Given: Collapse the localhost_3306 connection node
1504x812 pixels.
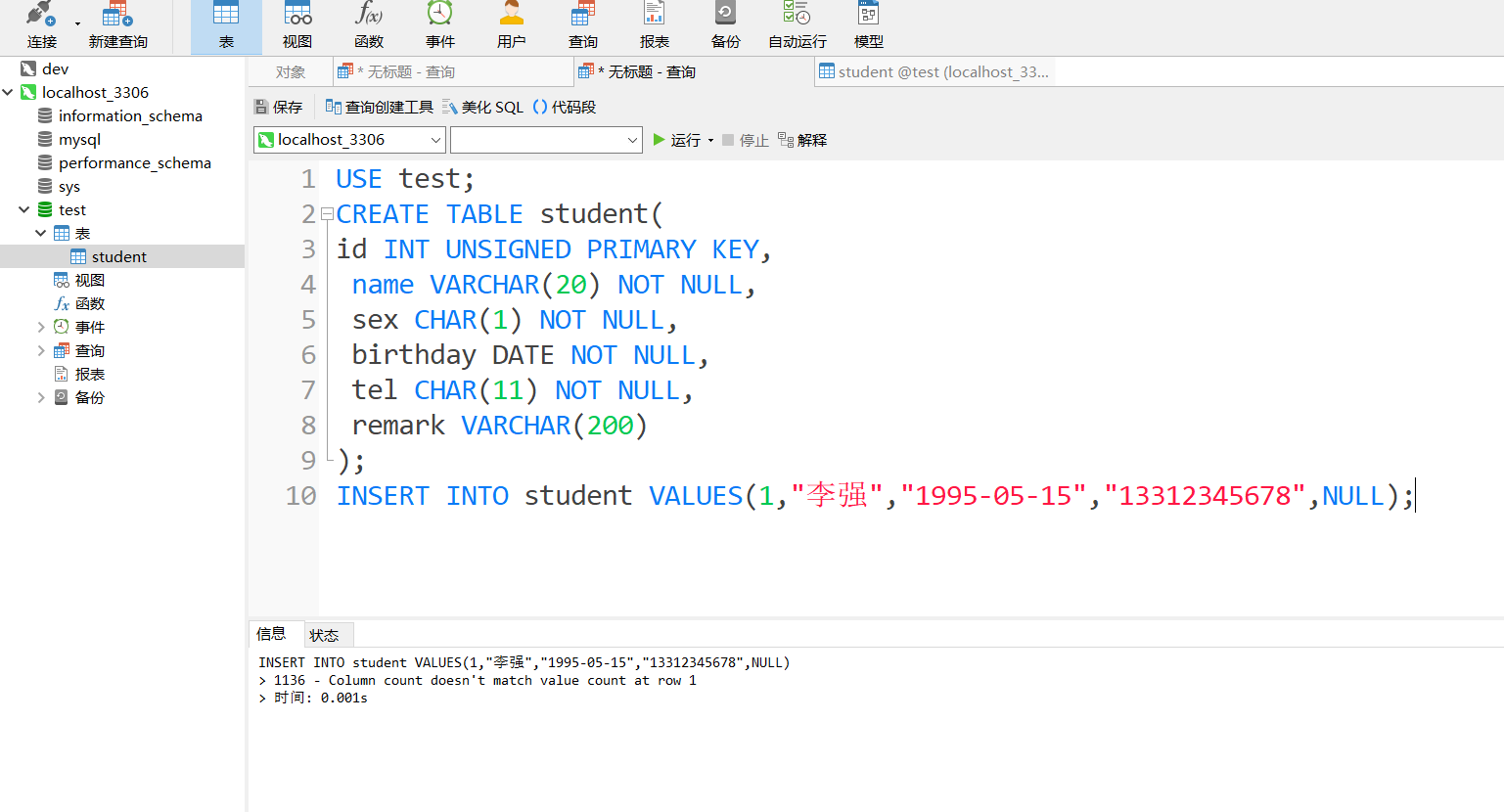Looking at the screenshot, I should click(8, 92).
